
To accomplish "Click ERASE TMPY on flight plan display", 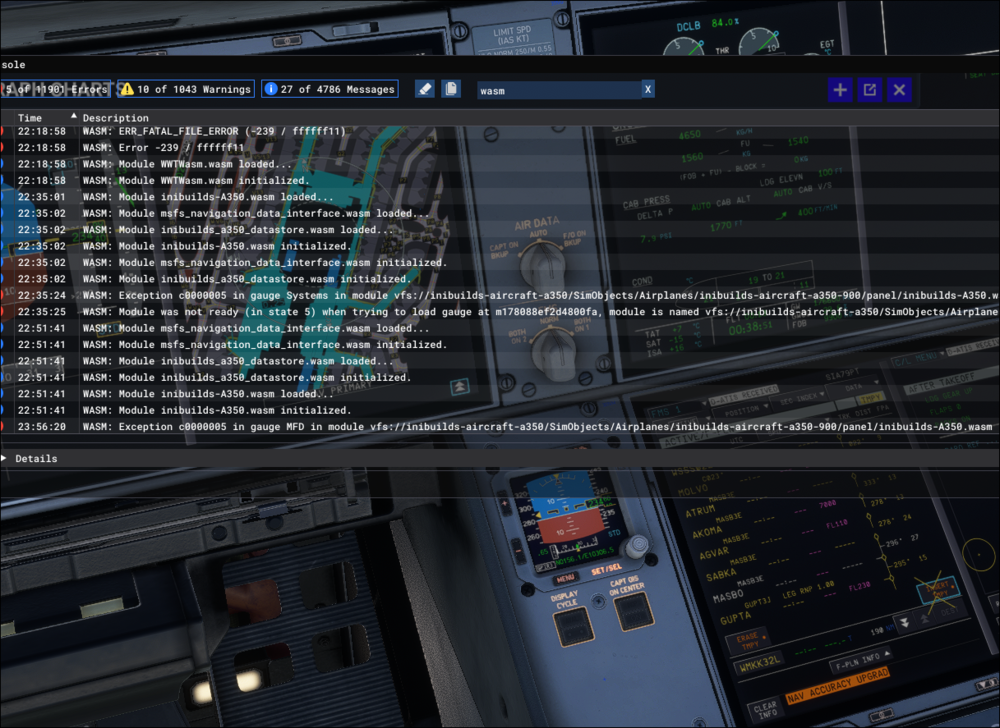I will pos(748,639).
